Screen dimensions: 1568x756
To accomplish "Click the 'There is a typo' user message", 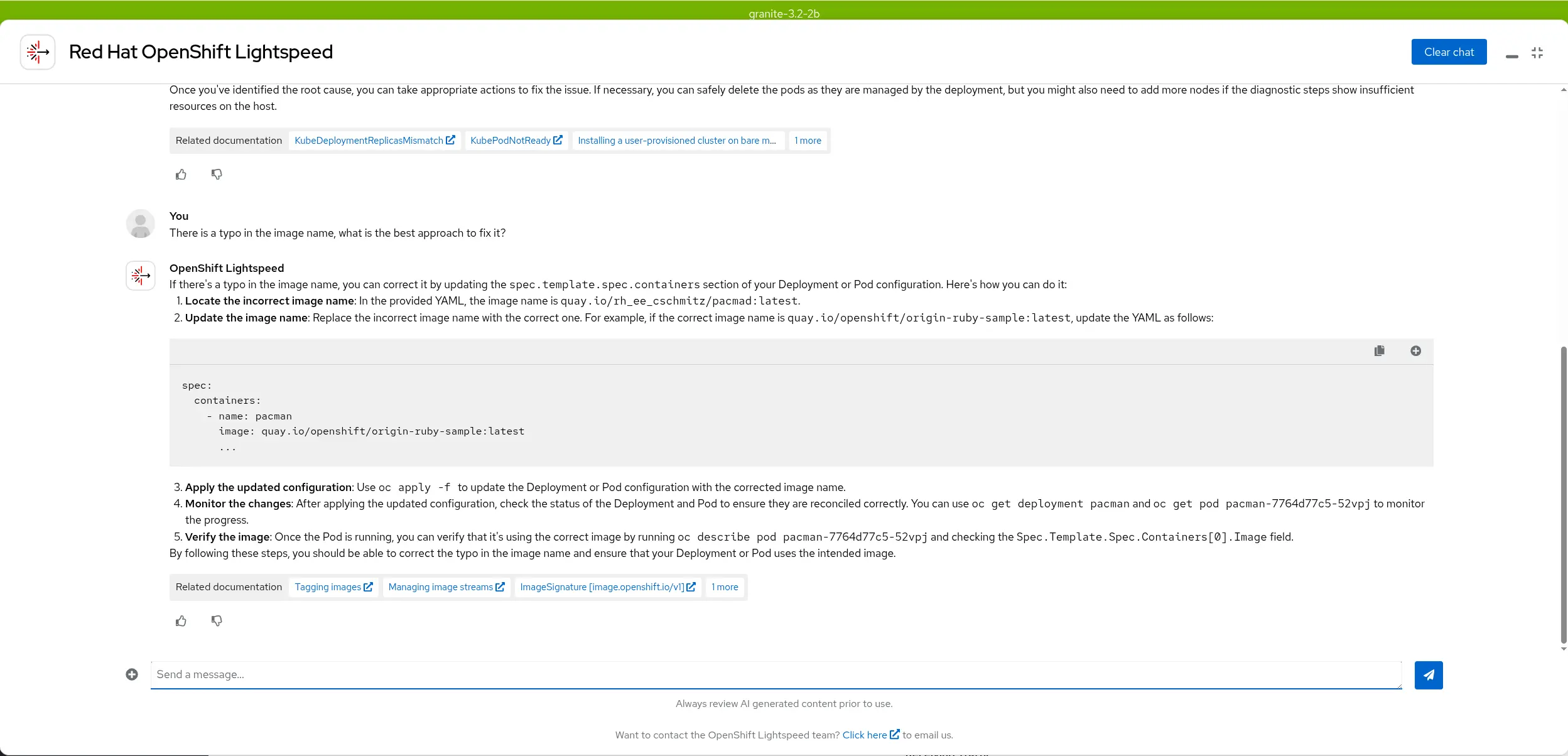I will click(x=337, y=233).
